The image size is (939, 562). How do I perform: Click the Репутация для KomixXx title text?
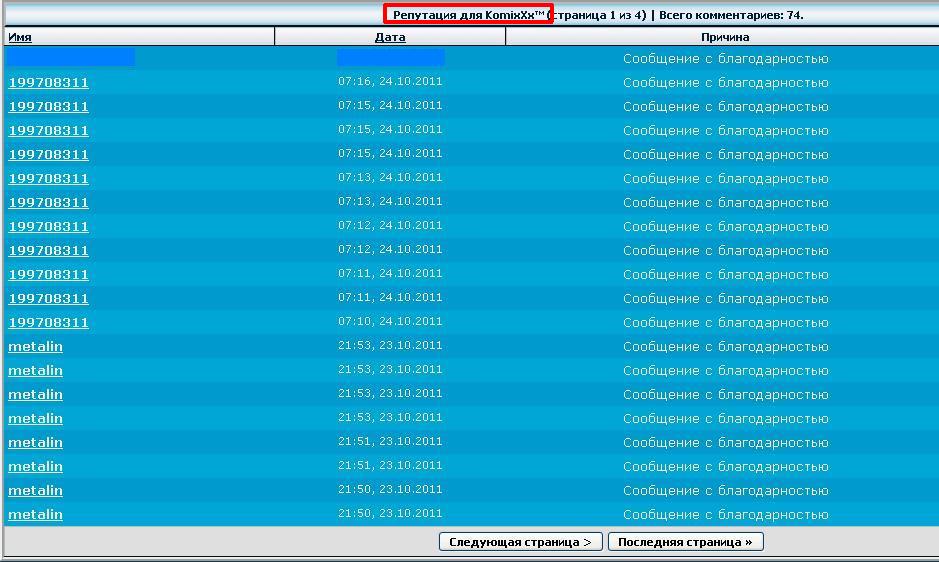coord(468,15)
